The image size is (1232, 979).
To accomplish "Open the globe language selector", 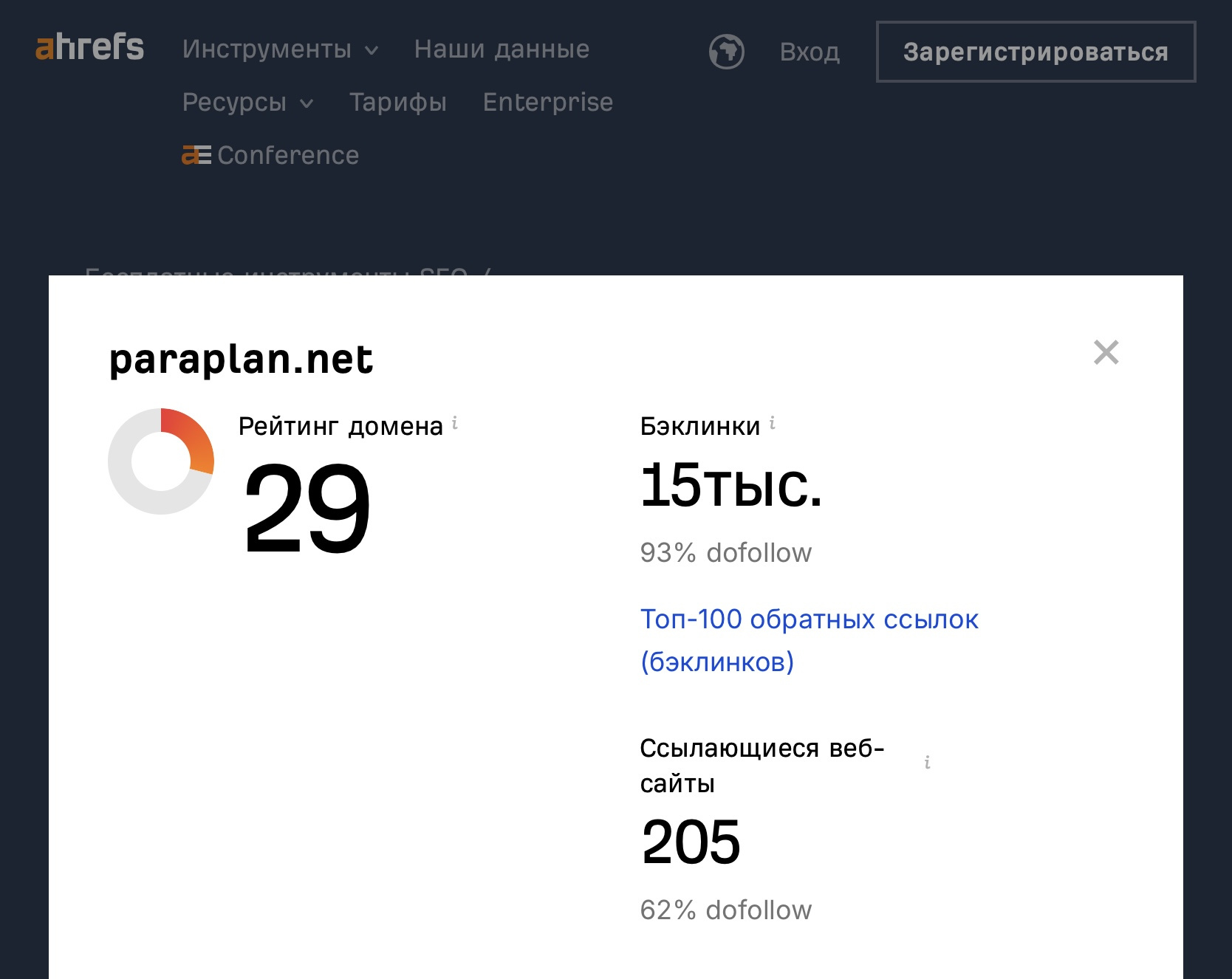I will [x=726, y=52].
